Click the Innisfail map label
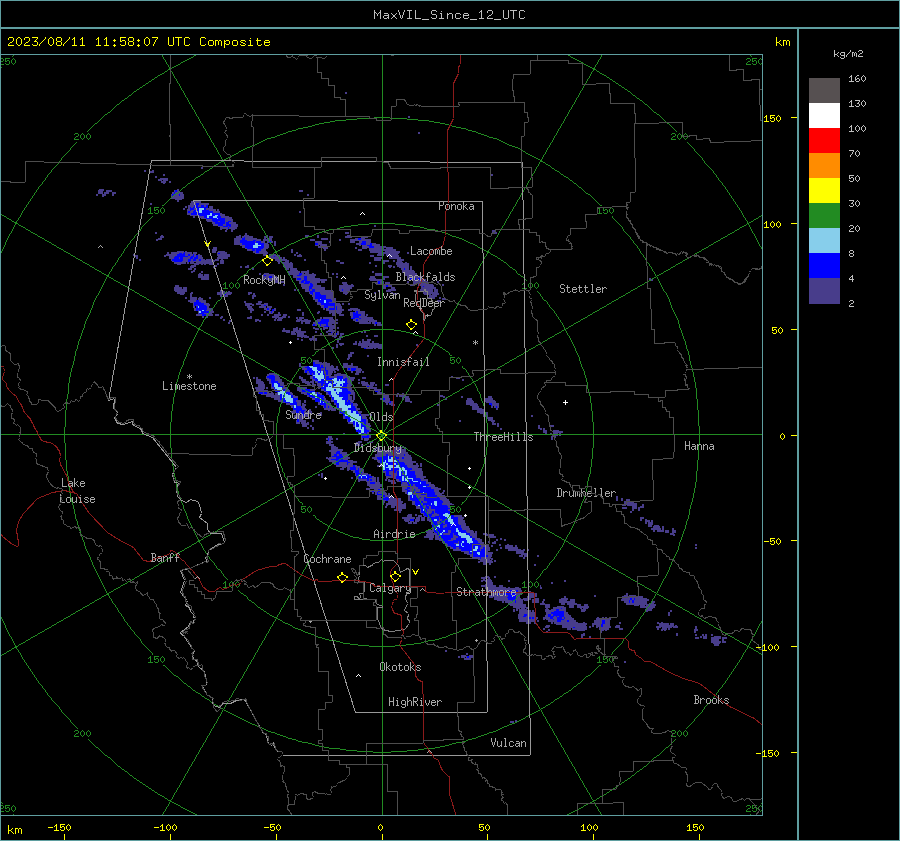 click(403, 362)
